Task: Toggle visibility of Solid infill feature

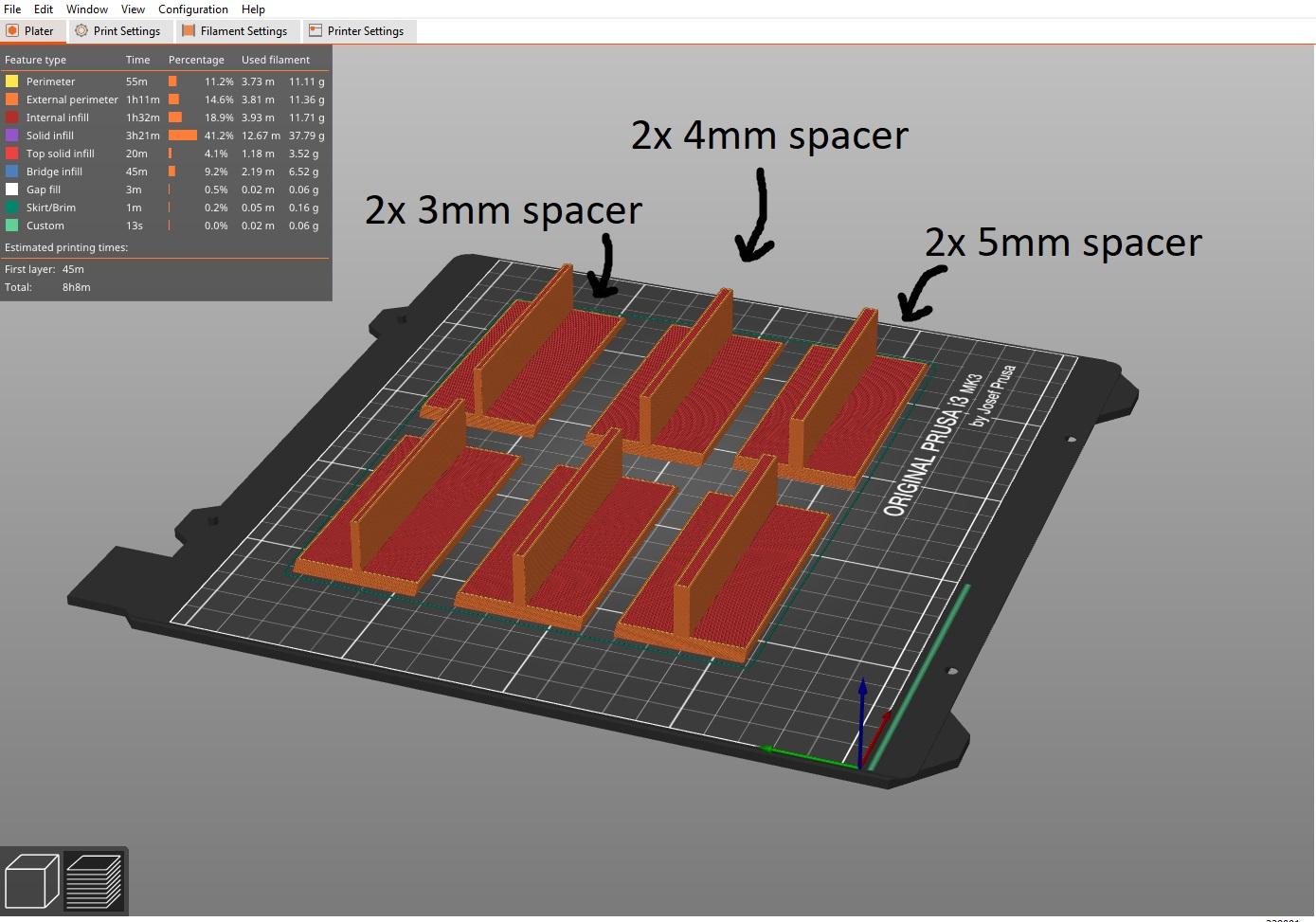Action: 165,136
